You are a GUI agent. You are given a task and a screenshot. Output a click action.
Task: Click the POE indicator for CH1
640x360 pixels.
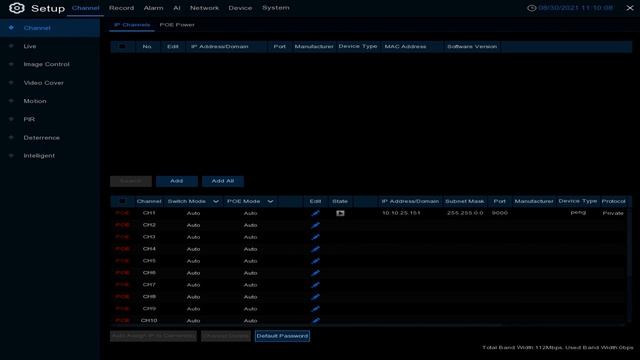click(x=122, y=213)
